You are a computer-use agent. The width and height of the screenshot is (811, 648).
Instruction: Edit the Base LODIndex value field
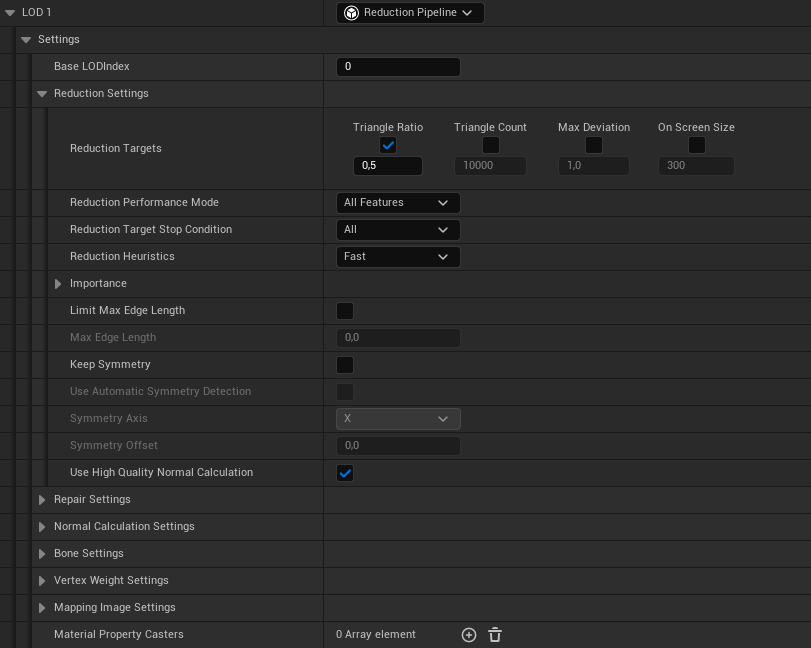398,66
